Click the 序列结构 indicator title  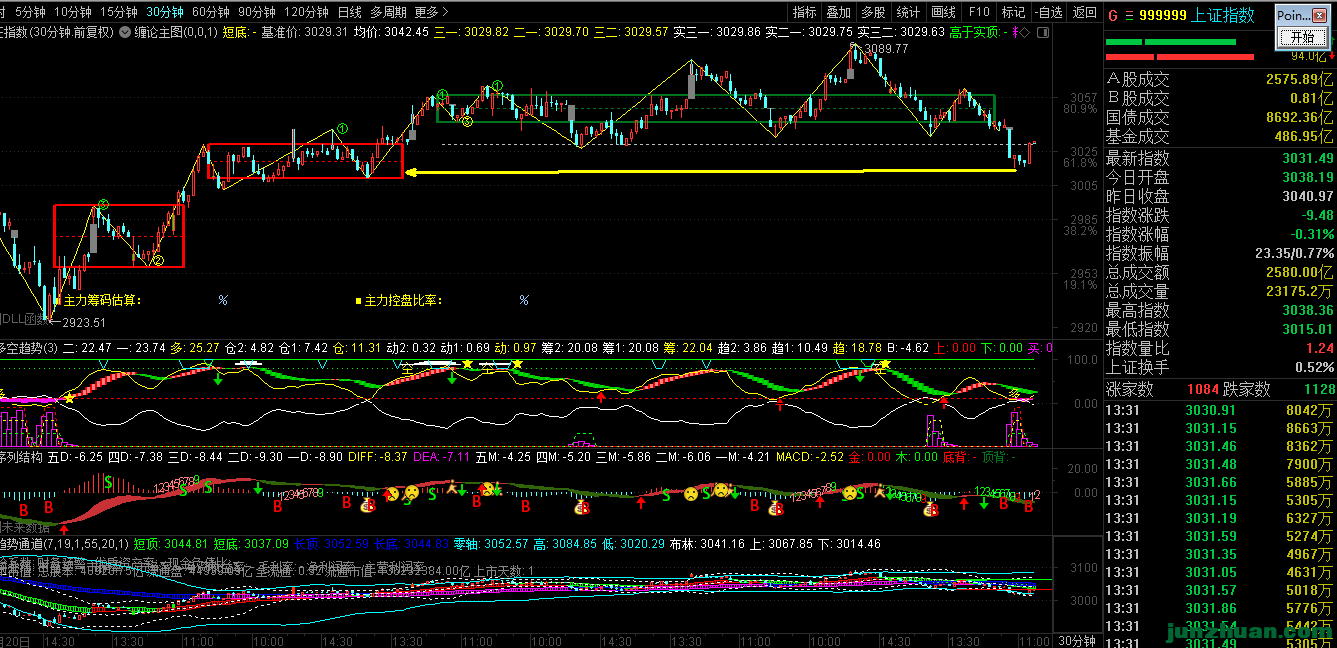[23, 456]
